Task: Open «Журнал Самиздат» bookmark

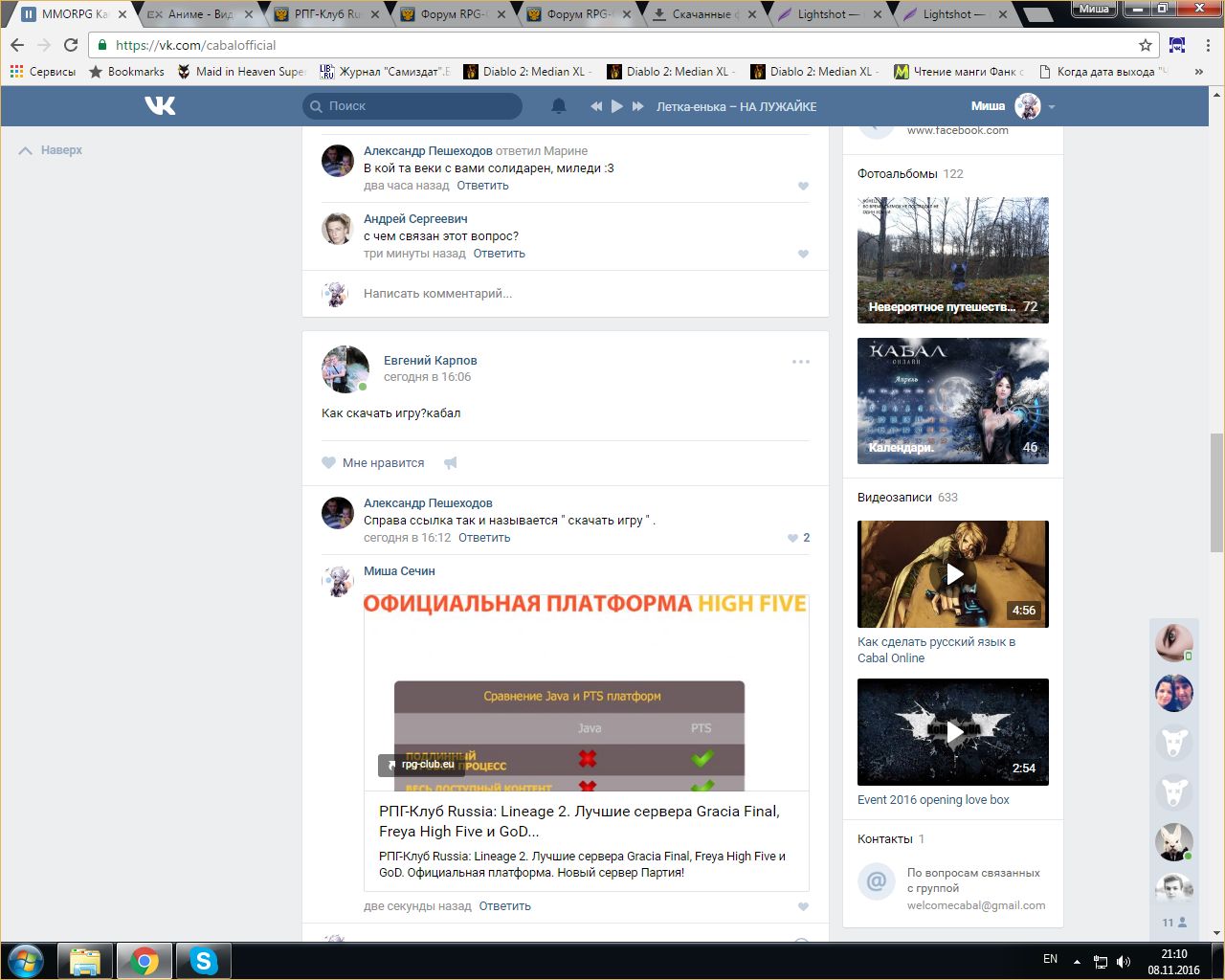Action: 385,72
